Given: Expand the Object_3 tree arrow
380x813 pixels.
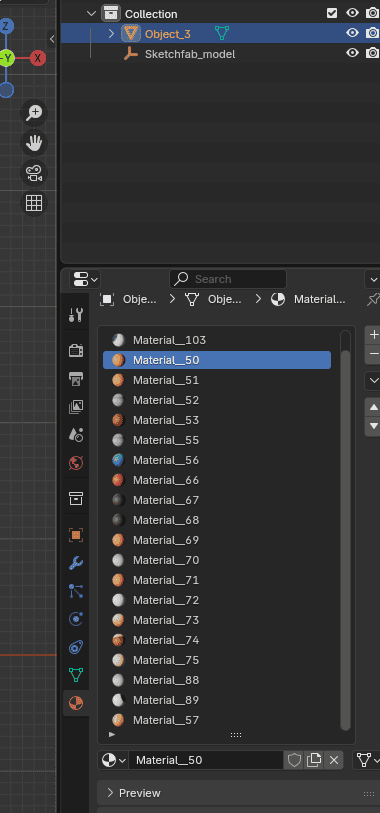Looking at the screenshot, I should tap(111, 34).
